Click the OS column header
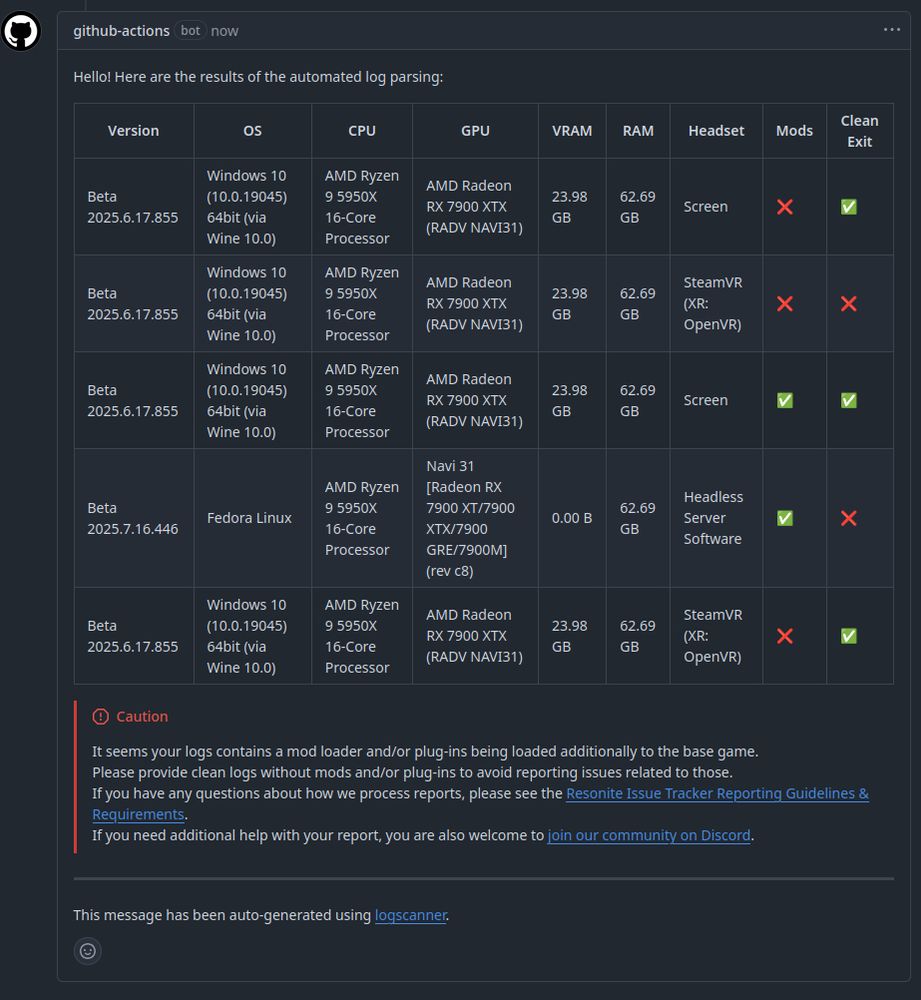 click(x=253, y=131)
